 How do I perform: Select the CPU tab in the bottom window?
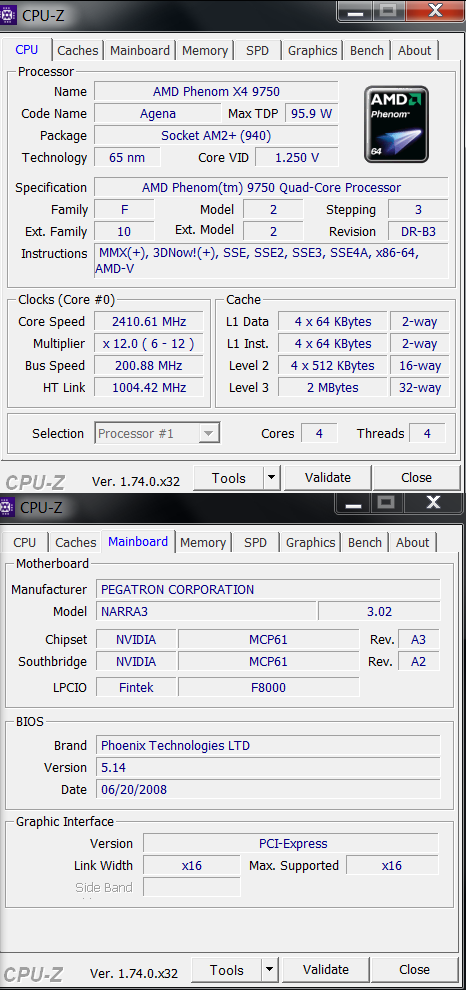point(25,542)
